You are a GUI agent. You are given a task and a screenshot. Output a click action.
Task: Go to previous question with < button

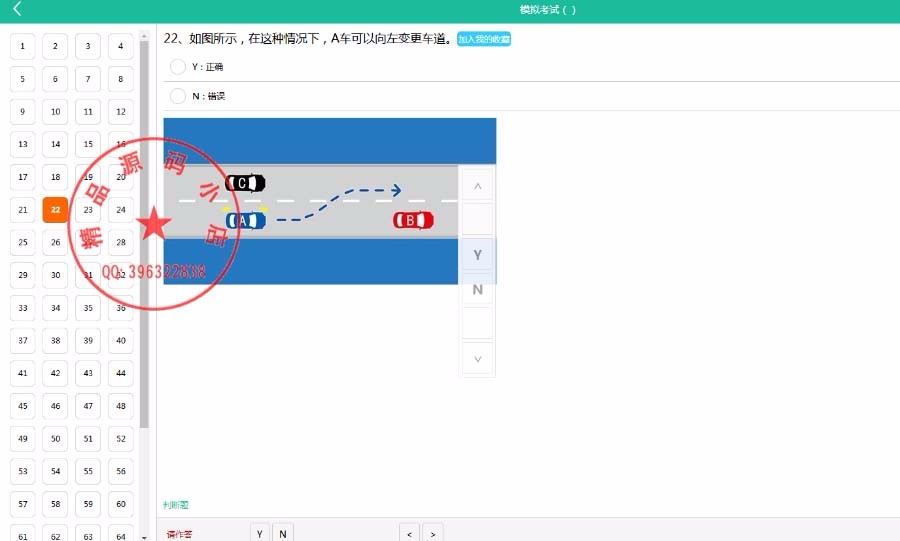tap(409, 534)
